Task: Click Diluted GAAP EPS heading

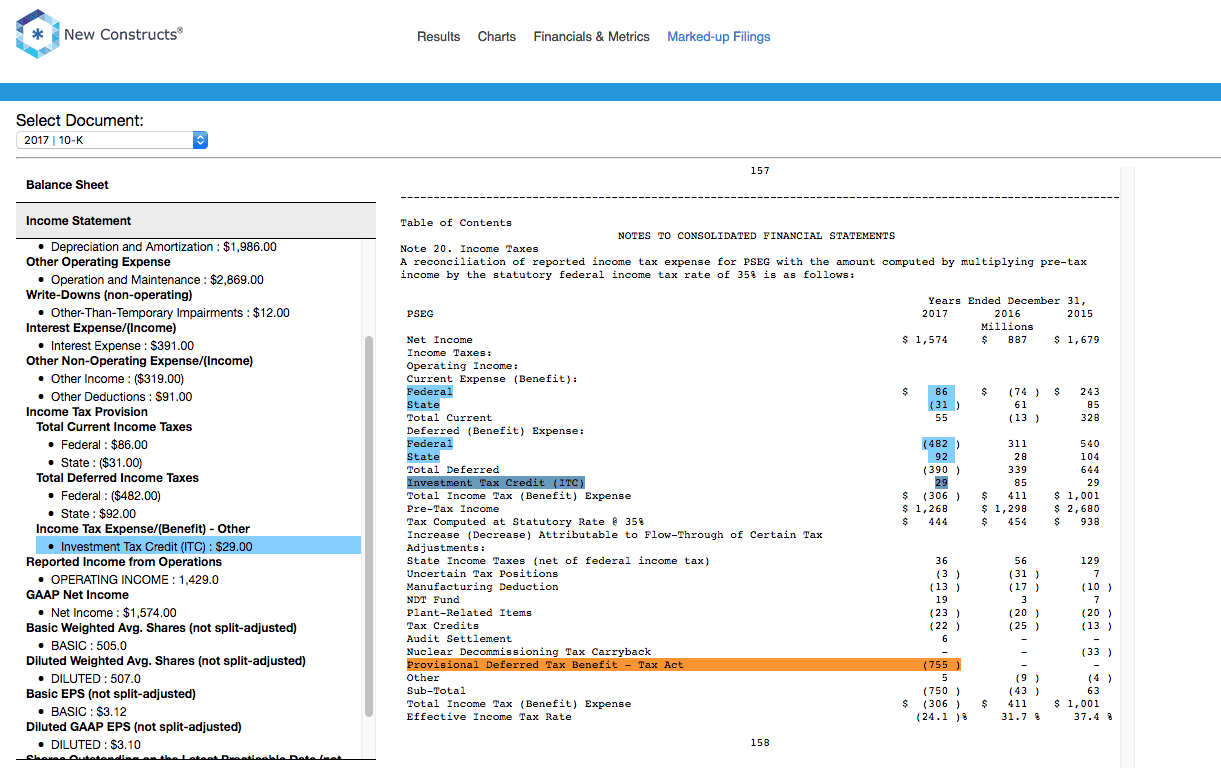Action: [134, 727]
